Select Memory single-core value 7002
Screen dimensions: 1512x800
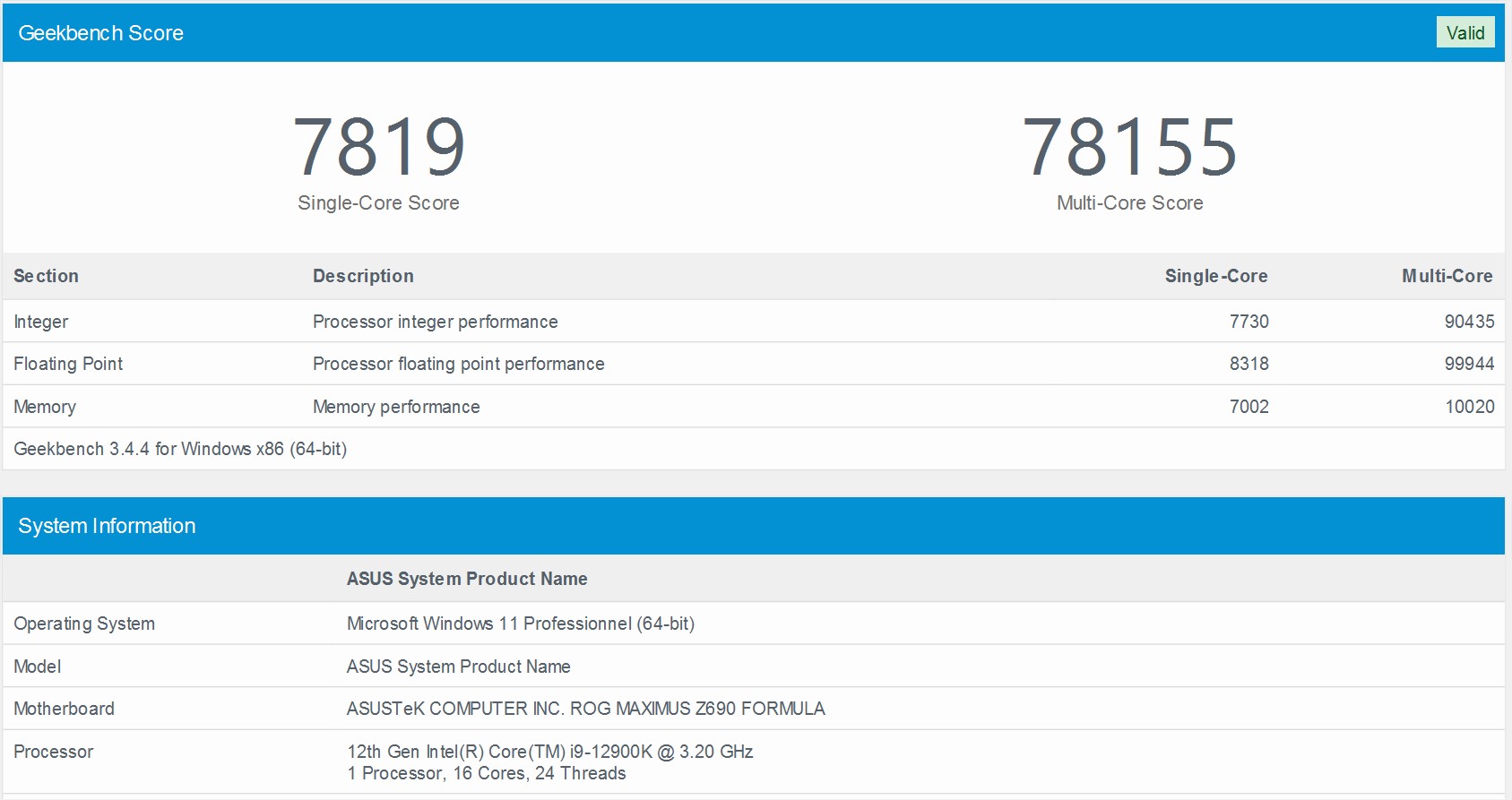(1249, 407)
